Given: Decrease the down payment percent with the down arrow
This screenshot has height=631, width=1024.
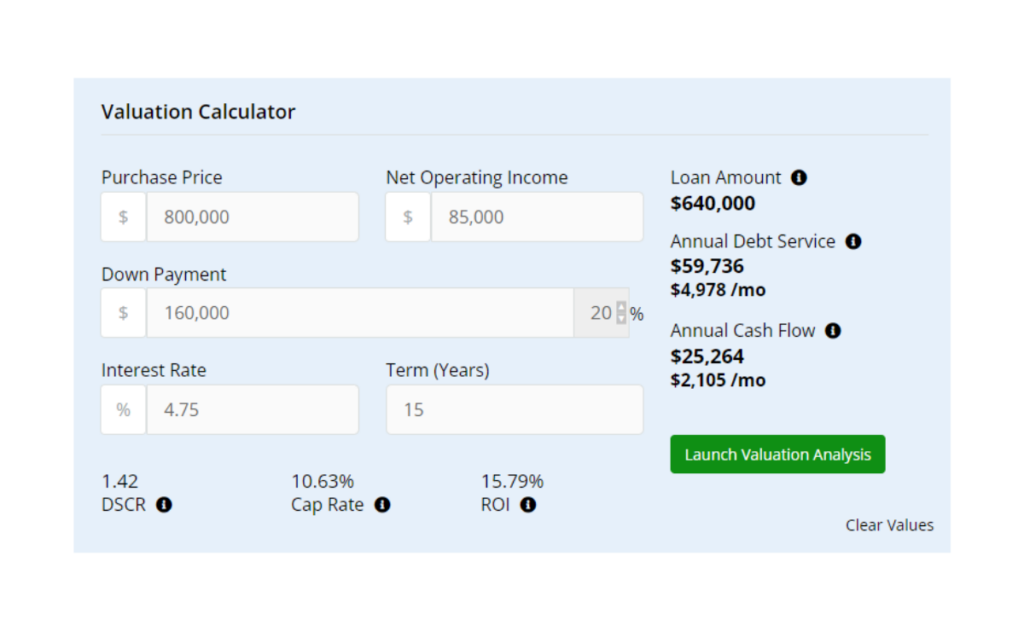Looking at the screenshot, I should click(x=621, y=318).
